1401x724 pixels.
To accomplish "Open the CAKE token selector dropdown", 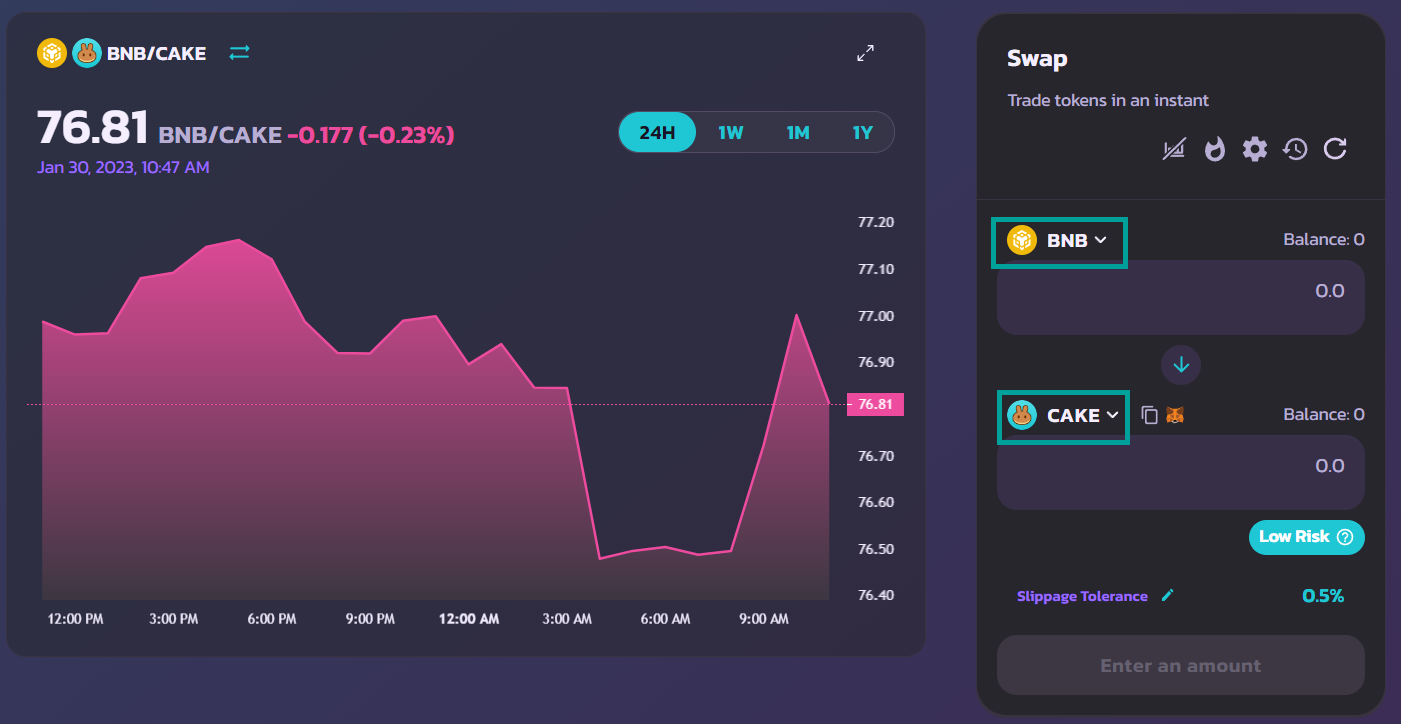I will pos(1064,416).
